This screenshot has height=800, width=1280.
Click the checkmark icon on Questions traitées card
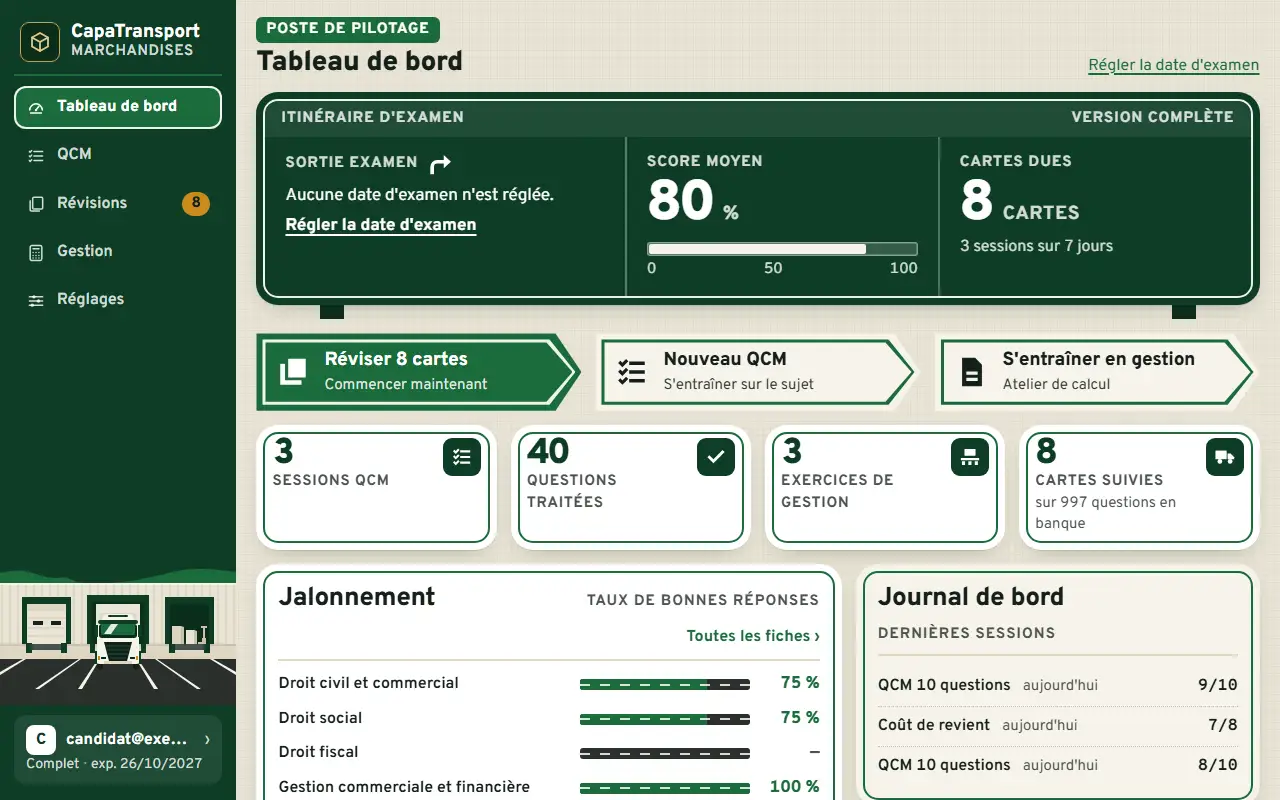(x=716, y=457)
